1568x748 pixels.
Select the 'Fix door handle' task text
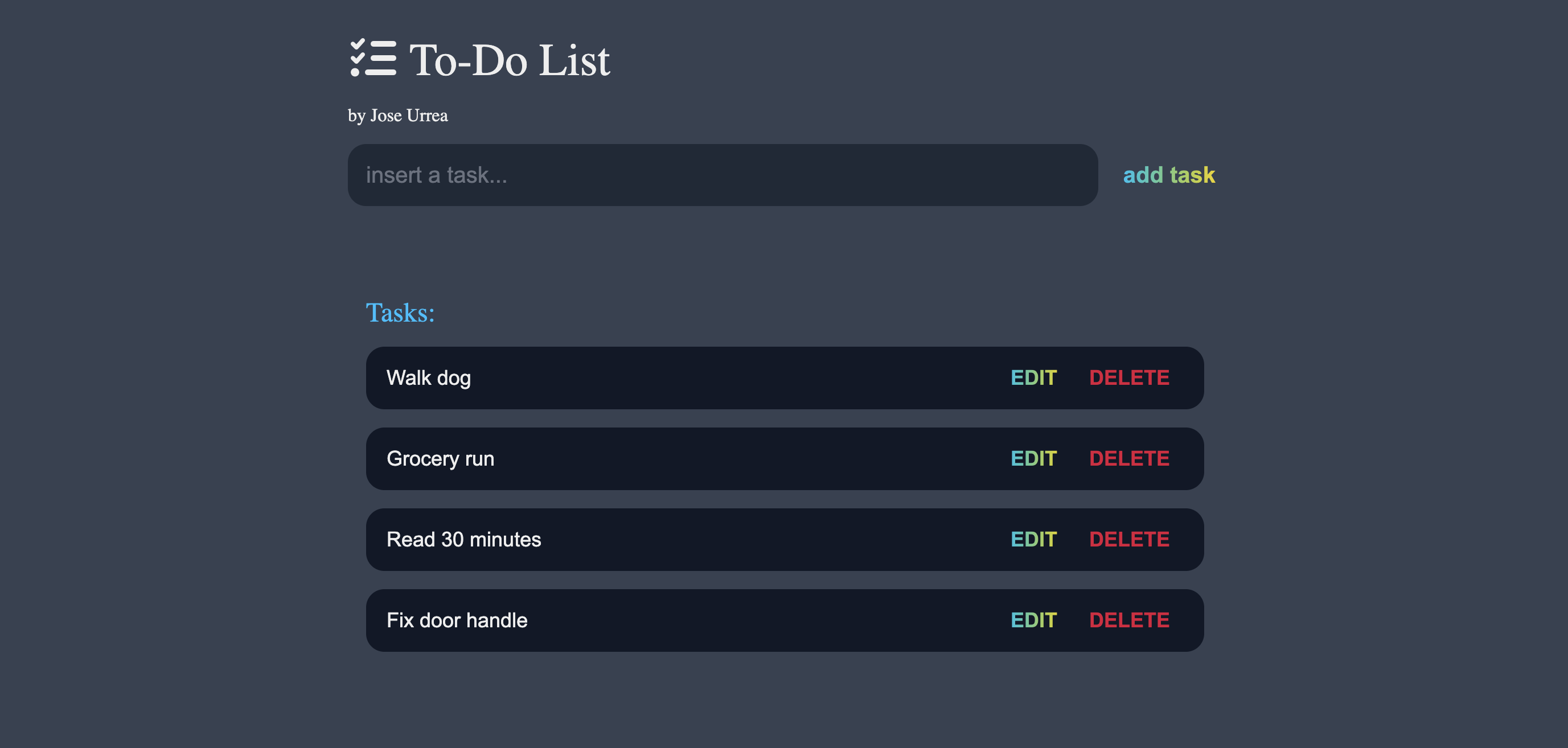pyautogui.click(x=457, y=621)
